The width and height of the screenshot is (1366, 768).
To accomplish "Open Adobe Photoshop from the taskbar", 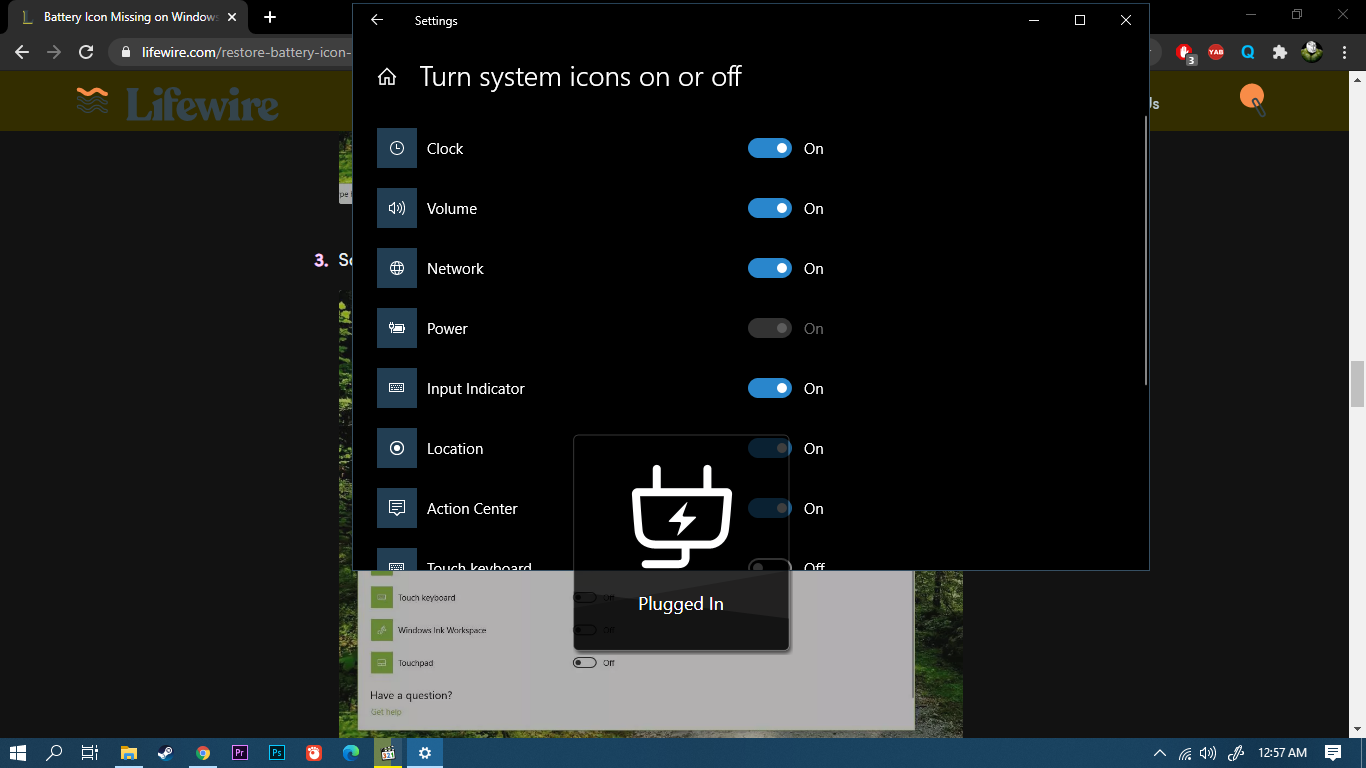I will 277,753.
